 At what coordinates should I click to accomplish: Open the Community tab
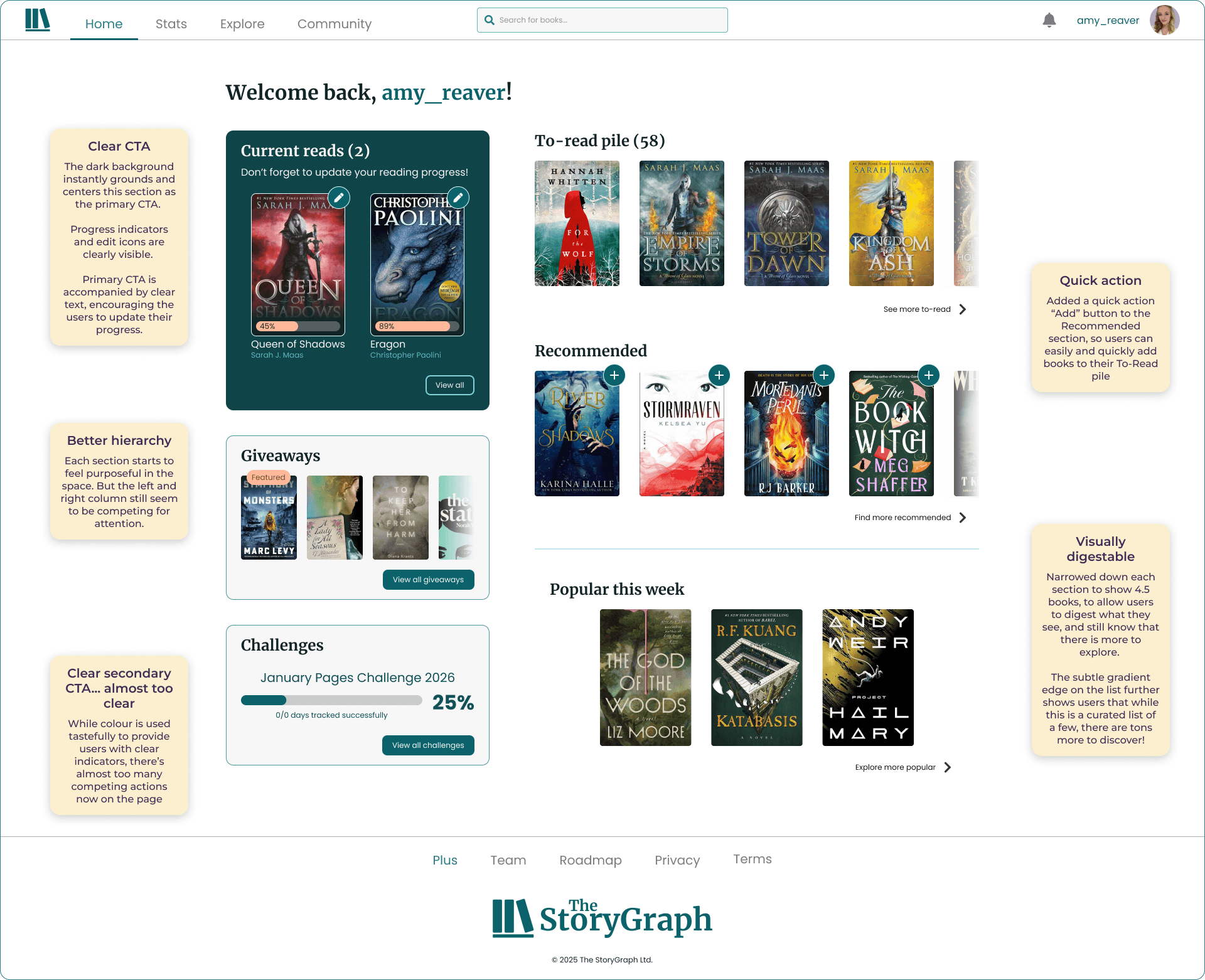point(334,24)
